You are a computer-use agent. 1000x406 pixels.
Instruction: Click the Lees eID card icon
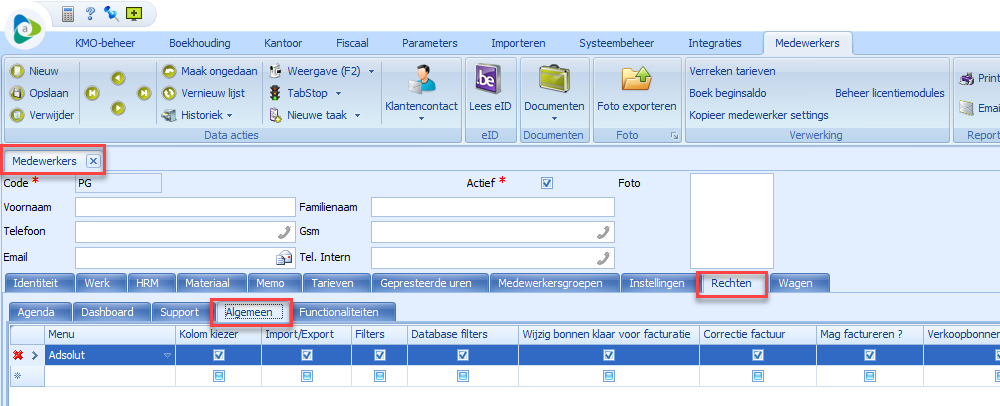tap(489, 79)
